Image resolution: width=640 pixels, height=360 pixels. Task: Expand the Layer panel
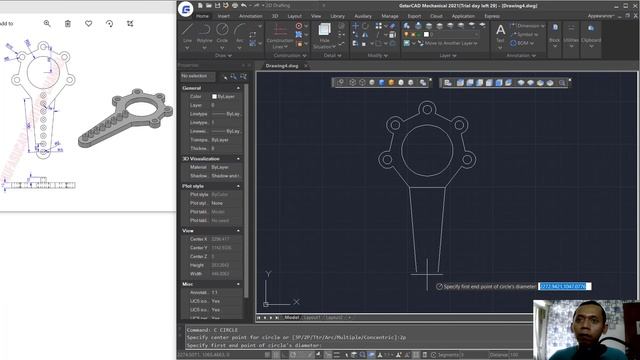point(448,56)
